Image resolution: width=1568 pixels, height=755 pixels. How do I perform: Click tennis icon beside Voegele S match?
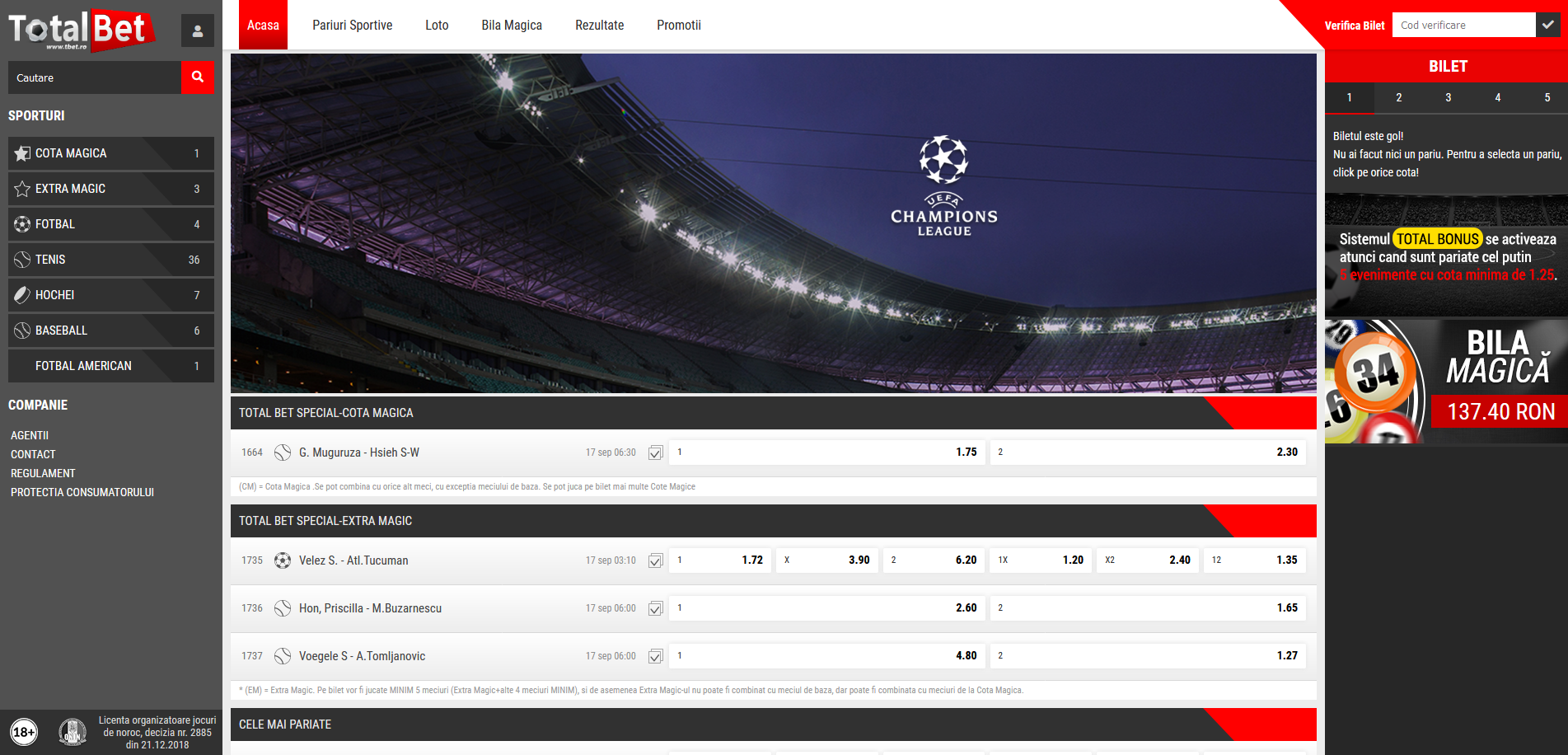click(283, 656)
